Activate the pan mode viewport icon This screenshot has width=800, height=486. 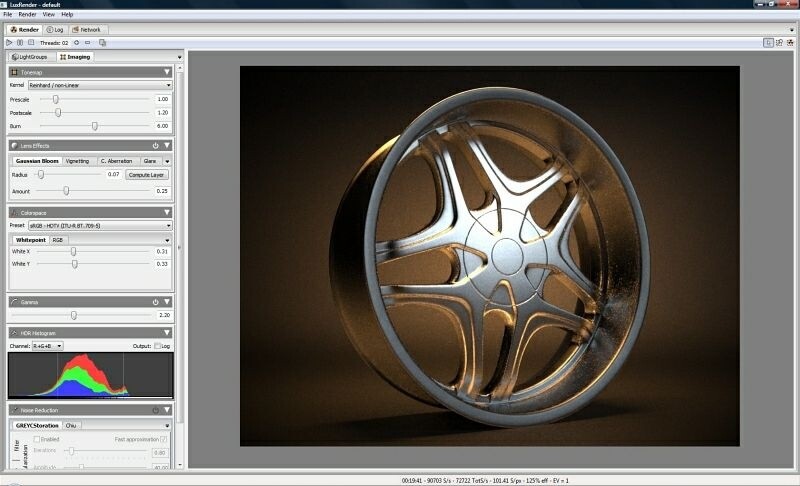tap(768, 43)
